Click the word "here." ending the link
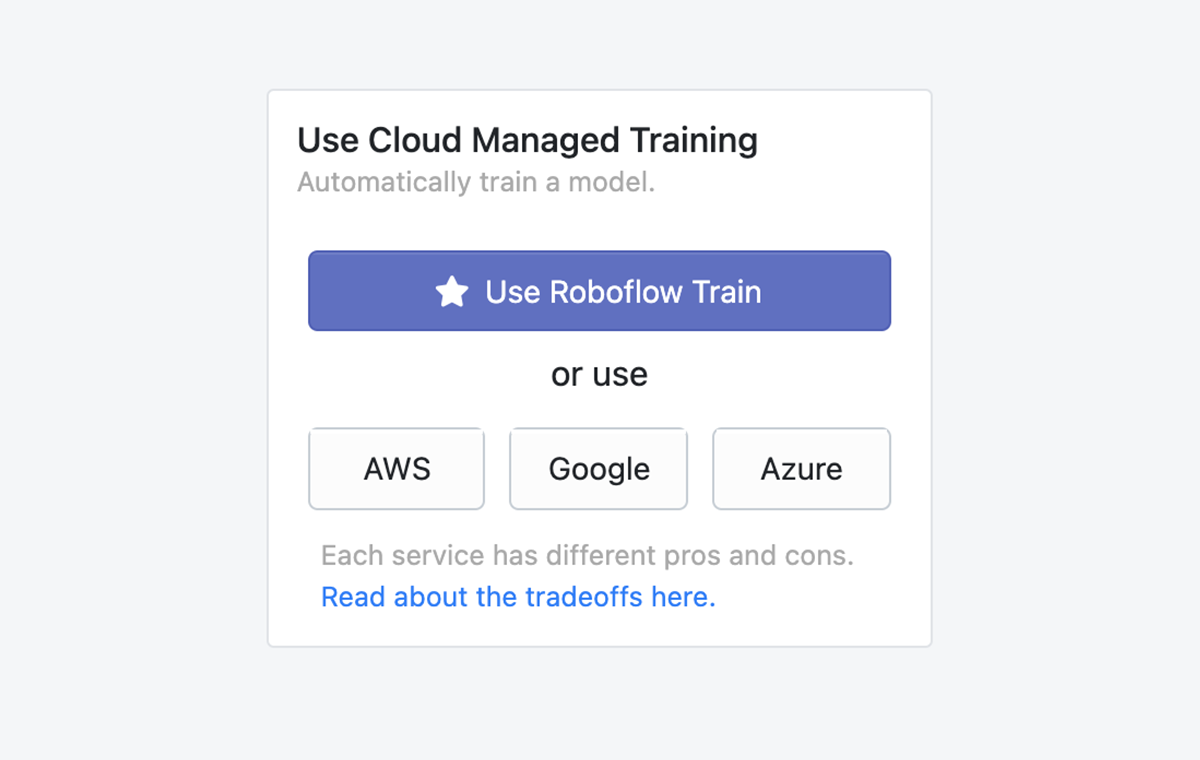Viewport: 1200px width, 760px height. click(x=683, y=597)
